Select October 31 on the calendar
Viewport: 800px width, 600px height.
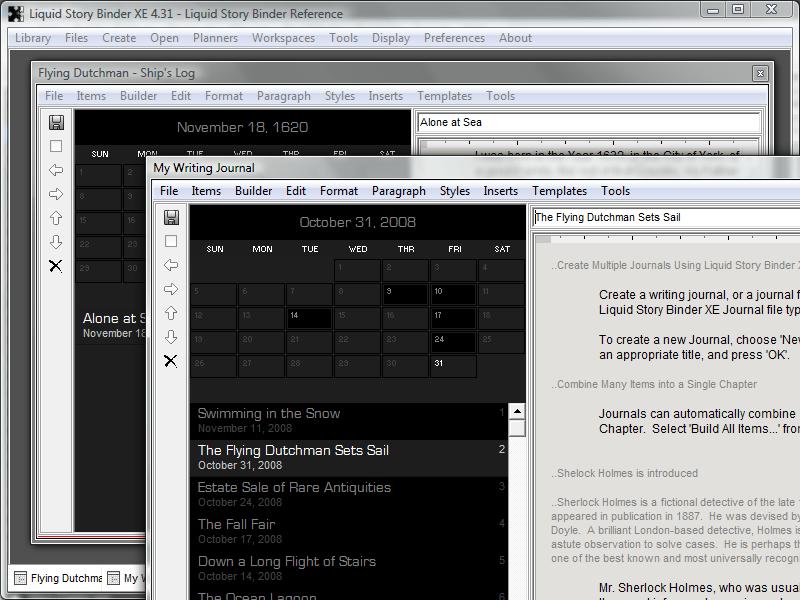point(453,365)
